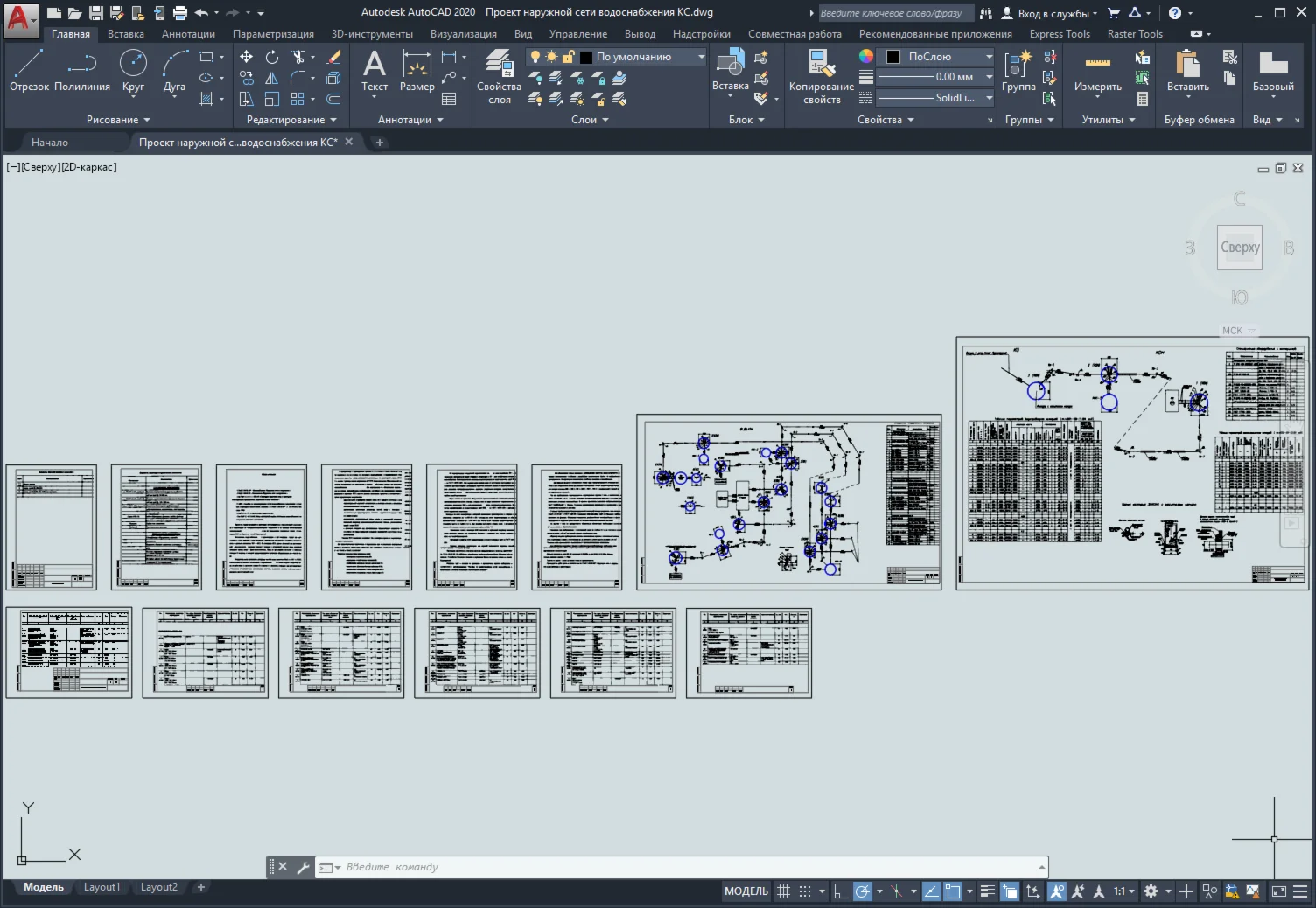Click the Mirror tool icon
The height and width of the screenshot is (908, 1316).
tap(272, 78)
